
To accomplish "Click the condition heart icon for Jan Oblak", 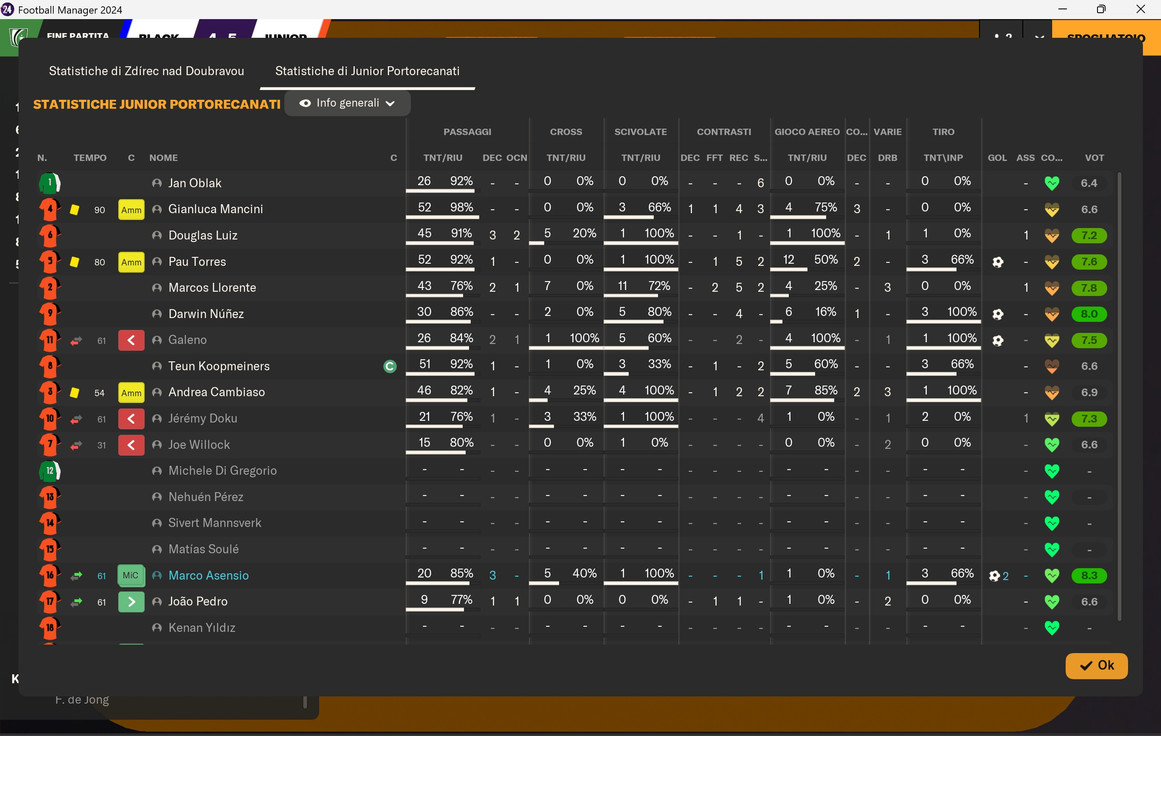I will pyautogui.click(x=1051, y=183).
